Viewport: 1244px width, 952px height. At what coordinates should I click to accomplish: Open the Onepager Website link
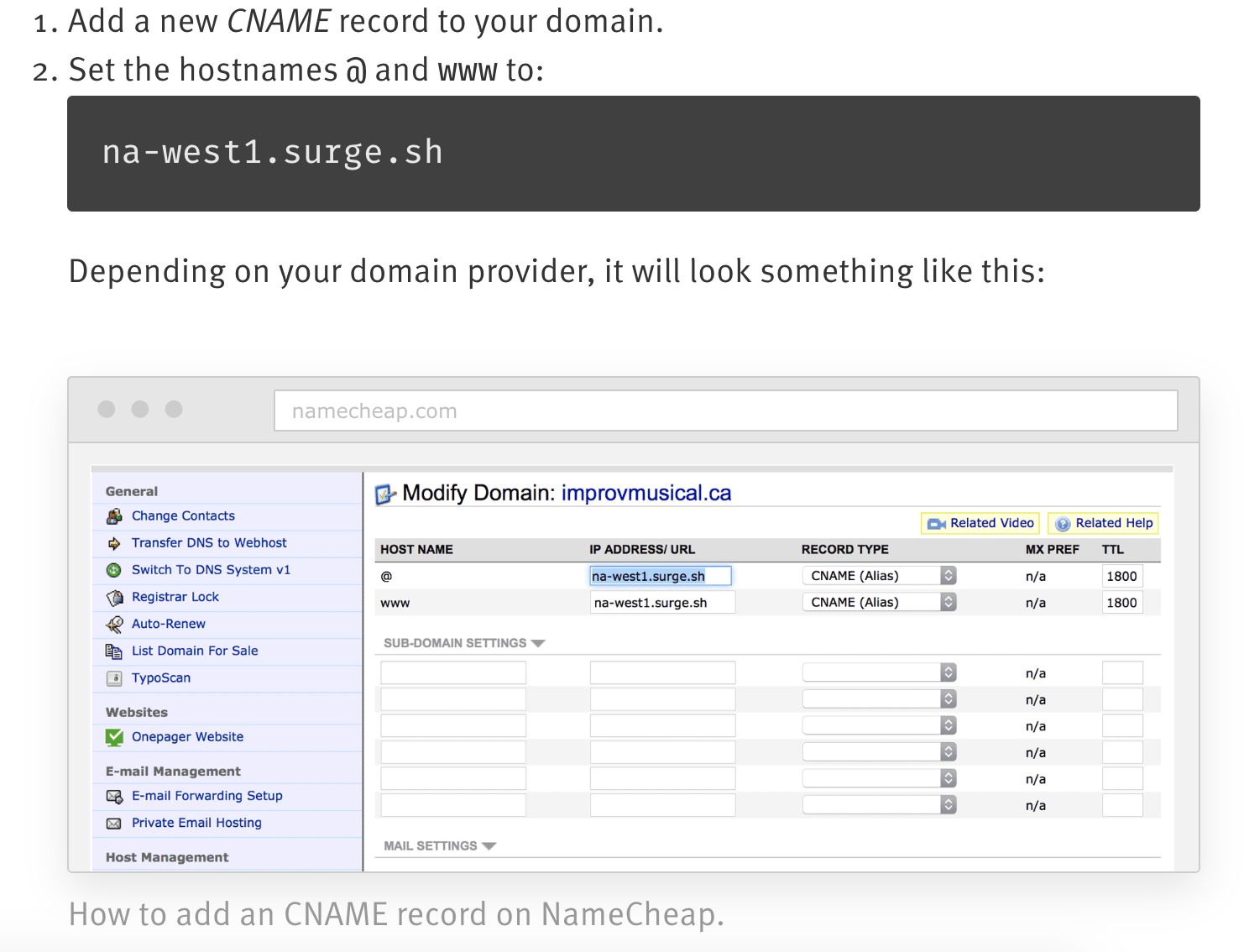[x=187, y=736]
